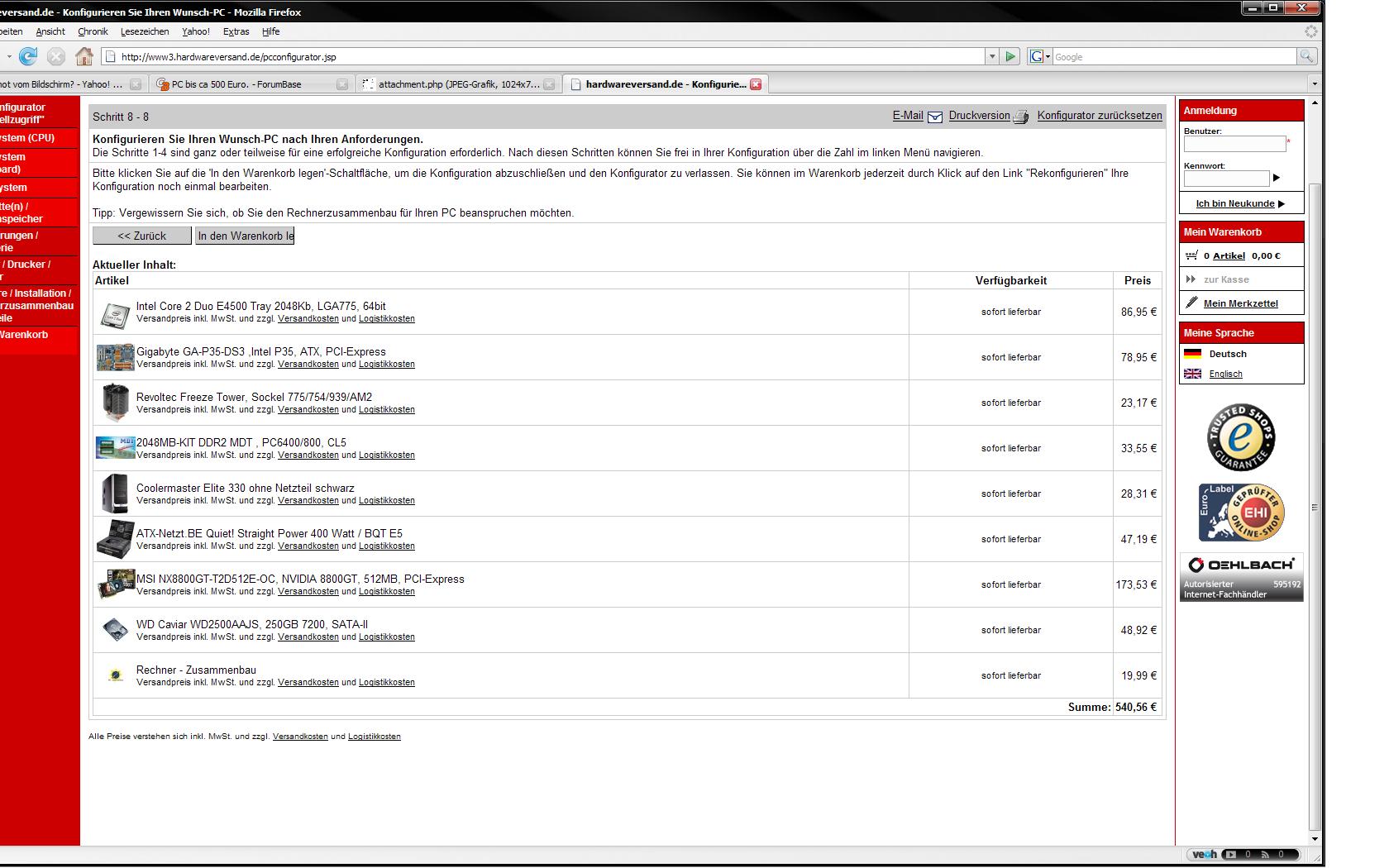Click the EHI Geprüfter Online-Shop badge
This screenshot has height=868, width=1389.
pos(1241,513)
